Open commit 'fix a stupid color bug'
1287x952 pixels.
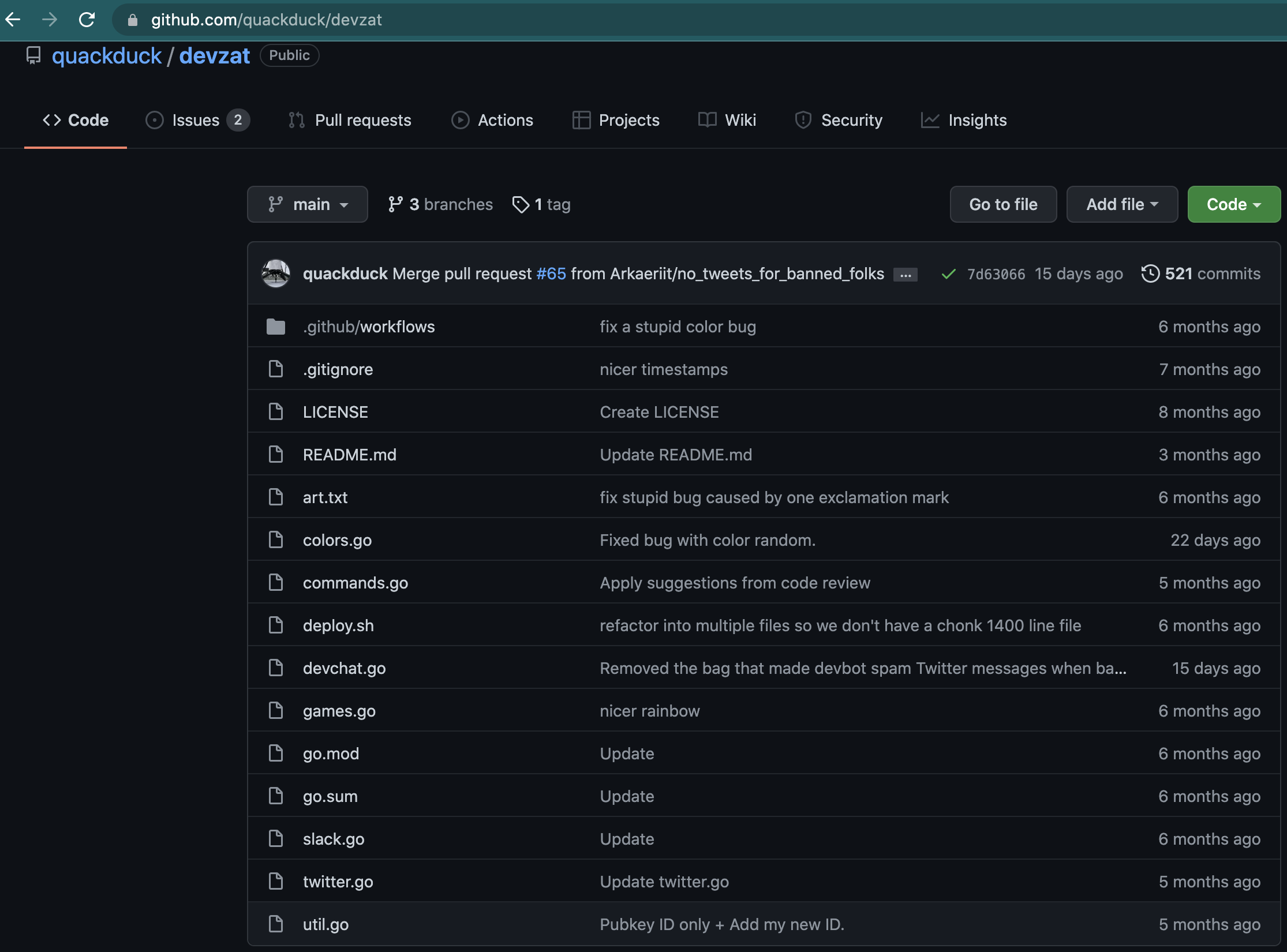[x=678, y=327]
